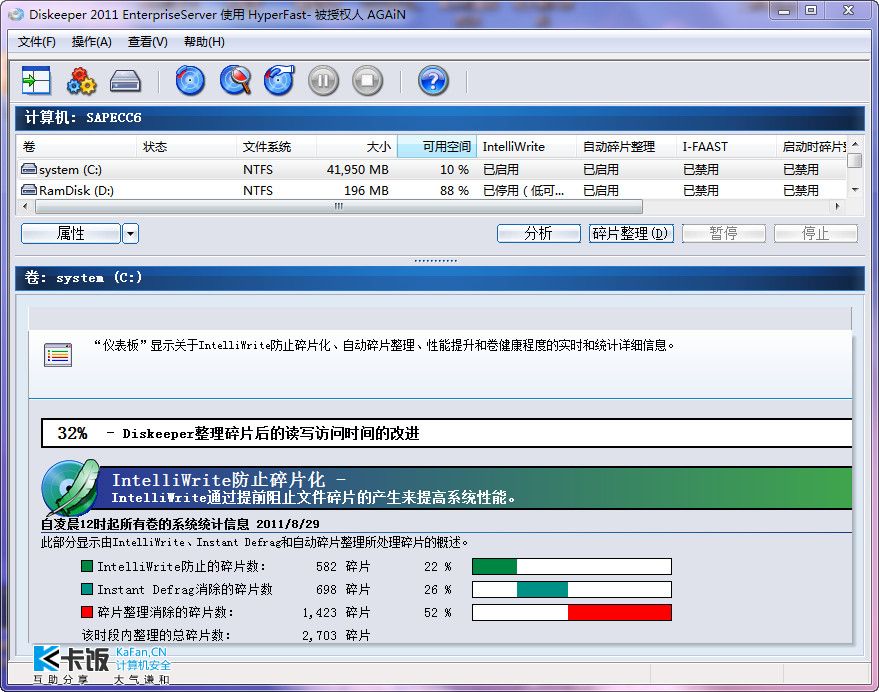Sort by the 卷 column header
879x692 pixels.
click(76, 147)
